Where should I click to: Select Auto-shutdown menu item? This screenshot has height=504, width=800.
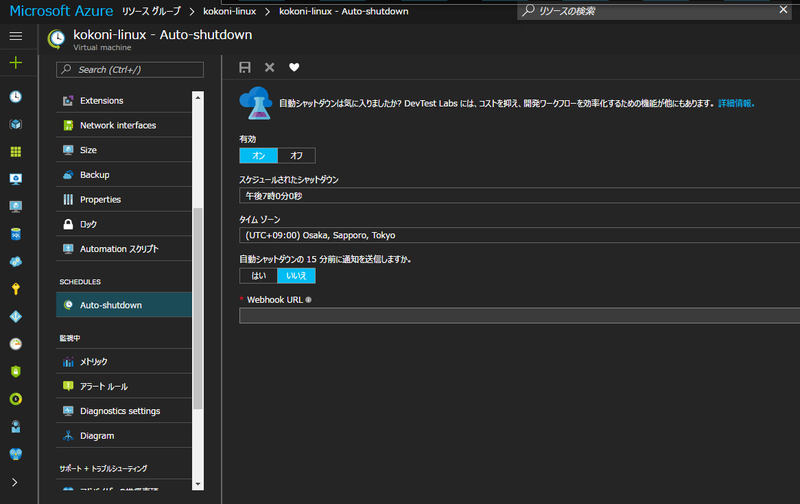[124, 305]
